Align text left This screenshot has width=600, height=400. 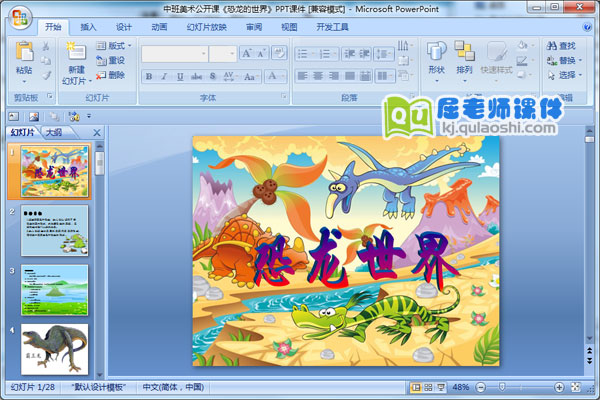coord(302,76)
